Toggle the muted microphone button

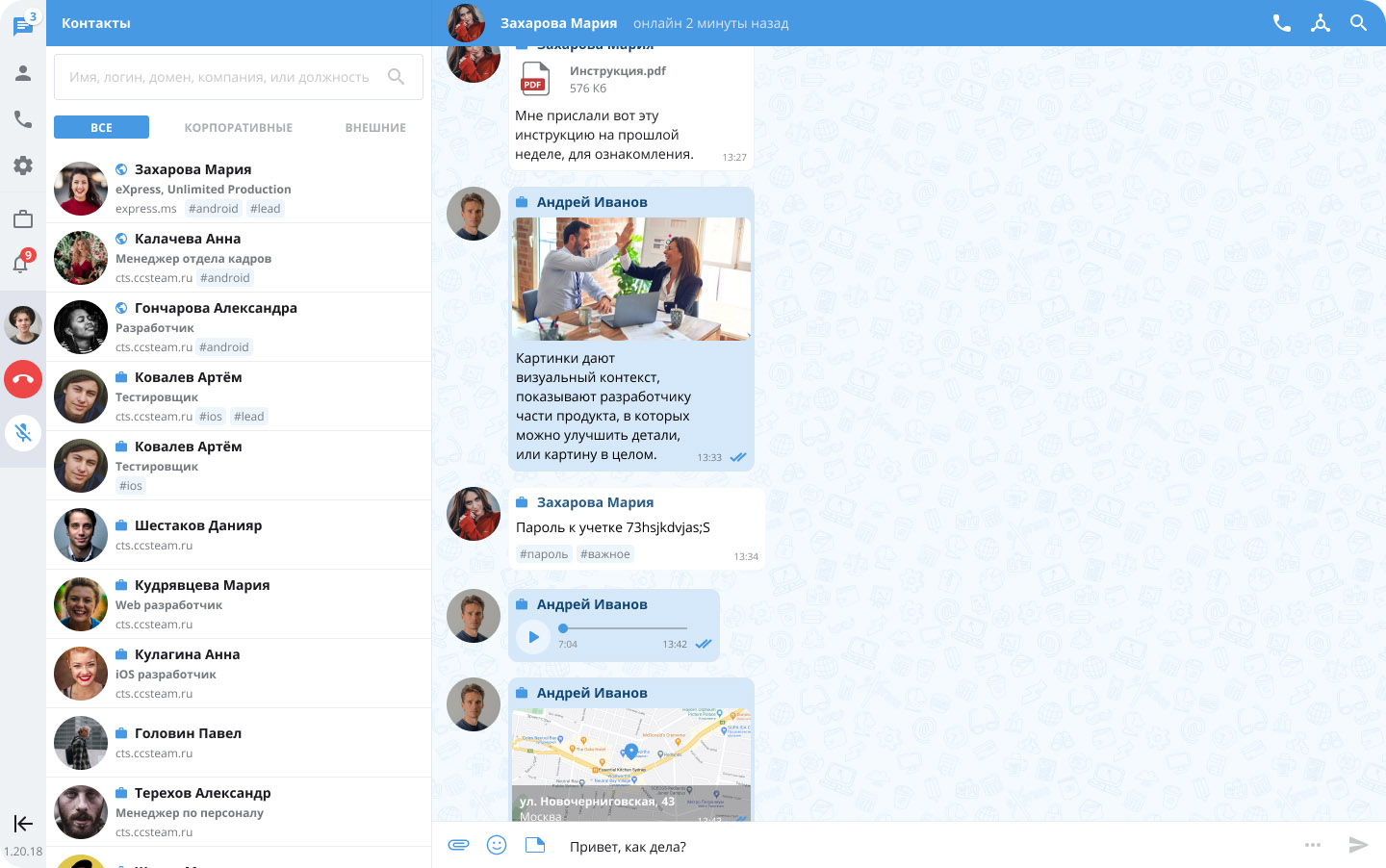tap(23, 433)
